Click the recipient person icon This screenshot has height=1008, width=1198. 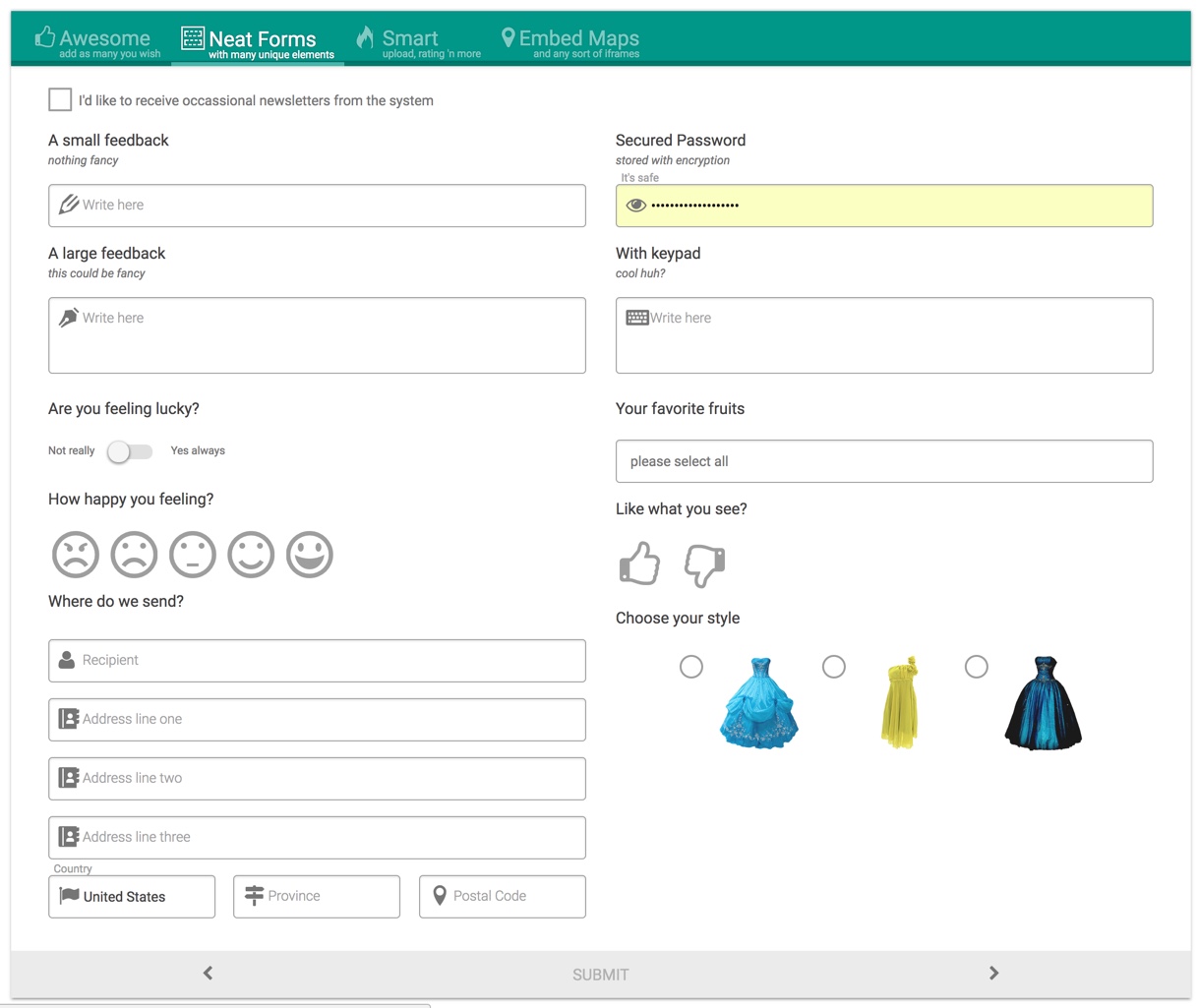point(67,660)
